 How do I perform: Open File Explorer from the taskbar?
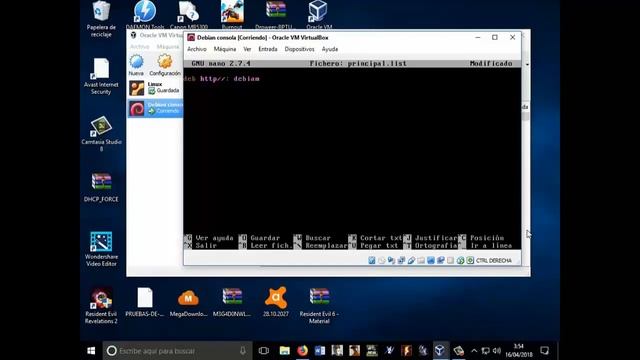pyautogui.click(x=284, y=351)
